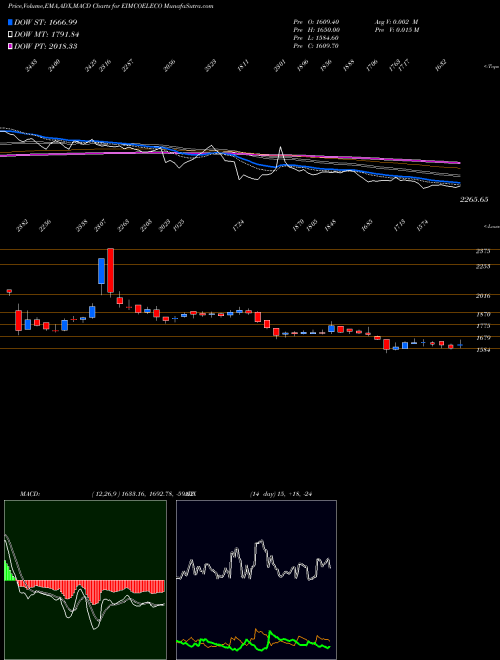
Task: Click the magenta PT trend line's right end
Action: pos(459,162)
